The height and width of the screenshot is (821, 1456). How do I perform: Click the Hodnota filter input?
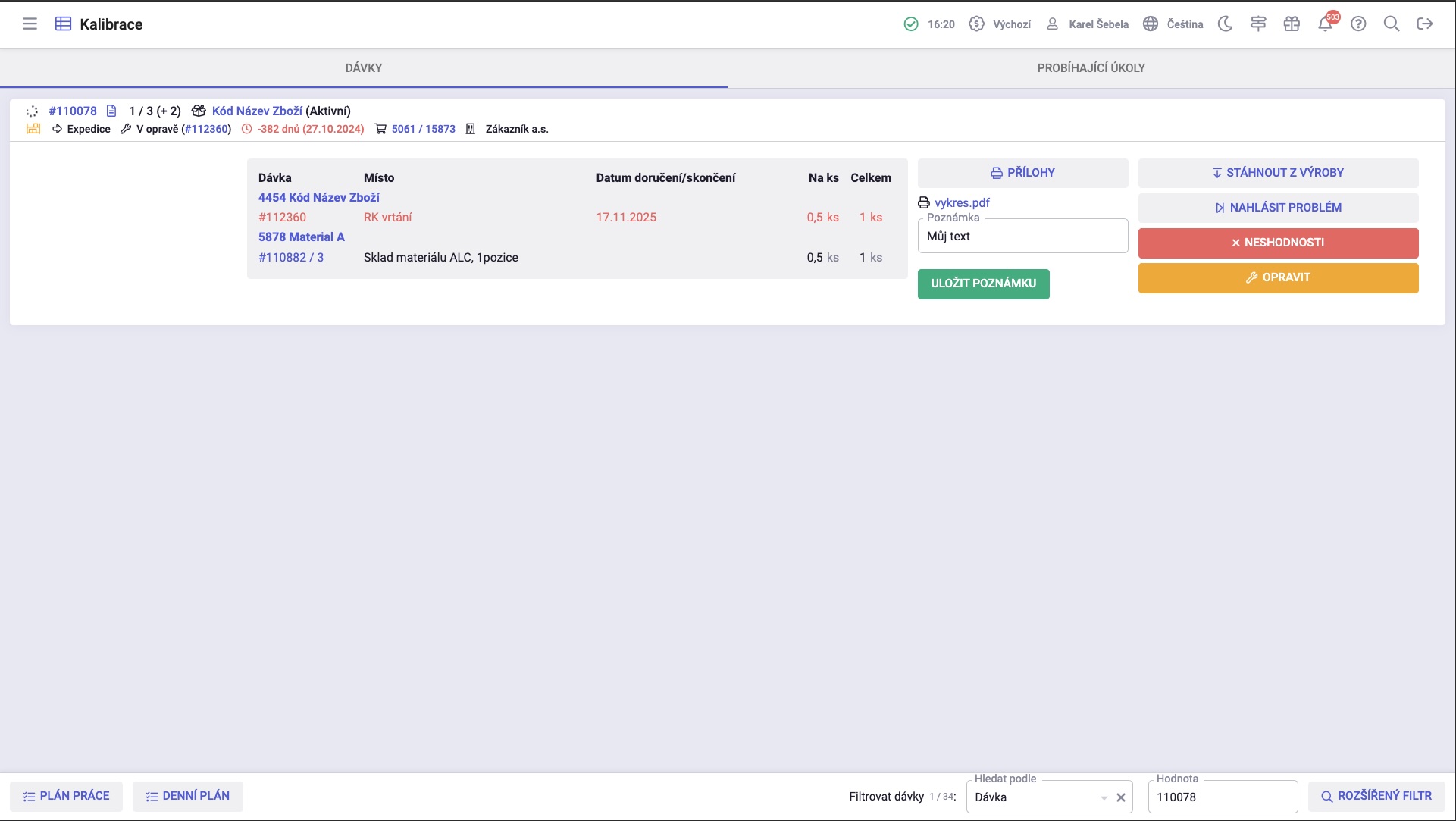[x=1222, y=797]
